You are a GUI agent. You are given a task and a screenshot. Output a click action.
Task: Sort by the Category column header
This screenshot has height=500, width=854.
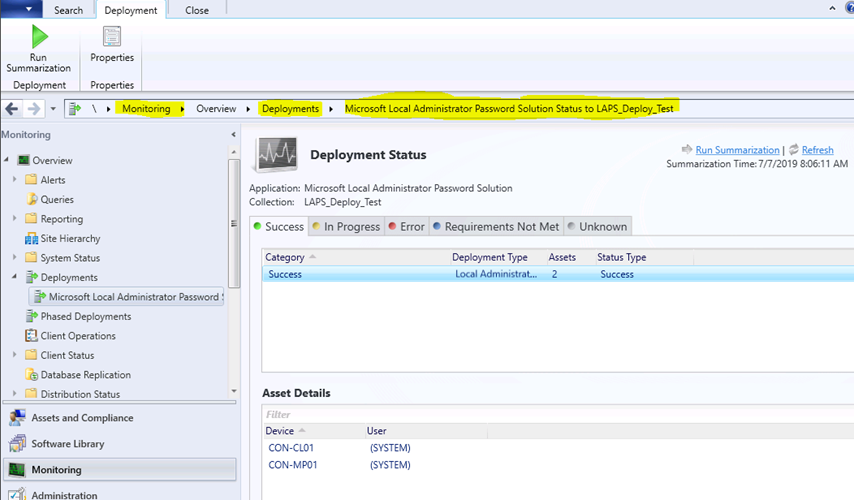(357, 257)
